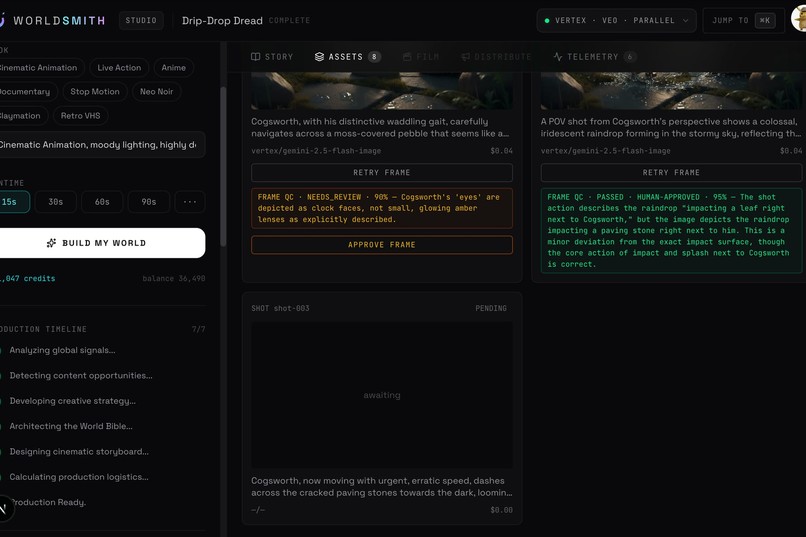The height and width of the screenshot is (537, 806).
Task: Select the Live Action style chip
Action: pos(119,67)
